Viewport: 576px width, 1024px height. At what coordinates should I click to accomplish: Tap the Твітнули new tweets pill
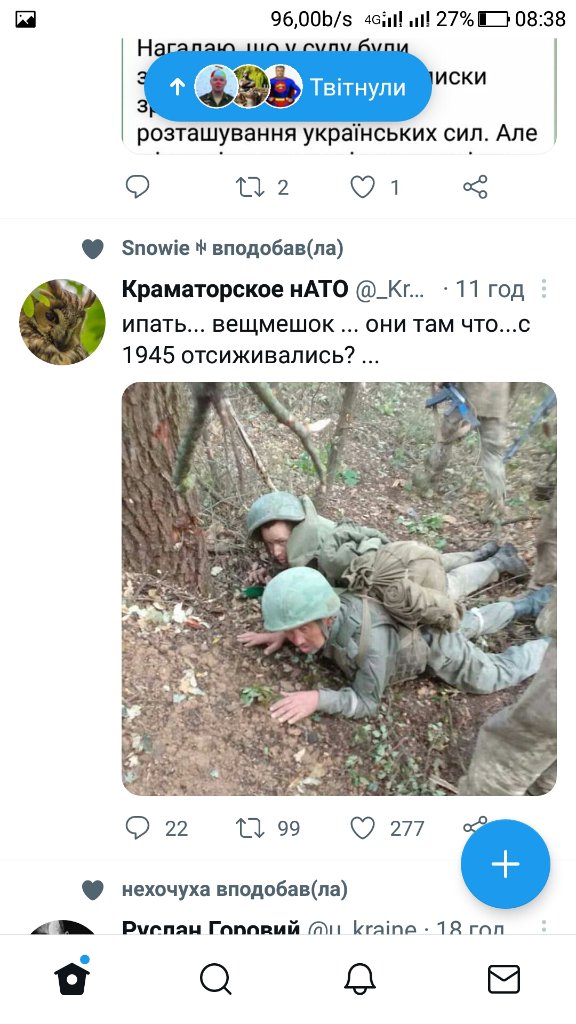click(287, 87)
